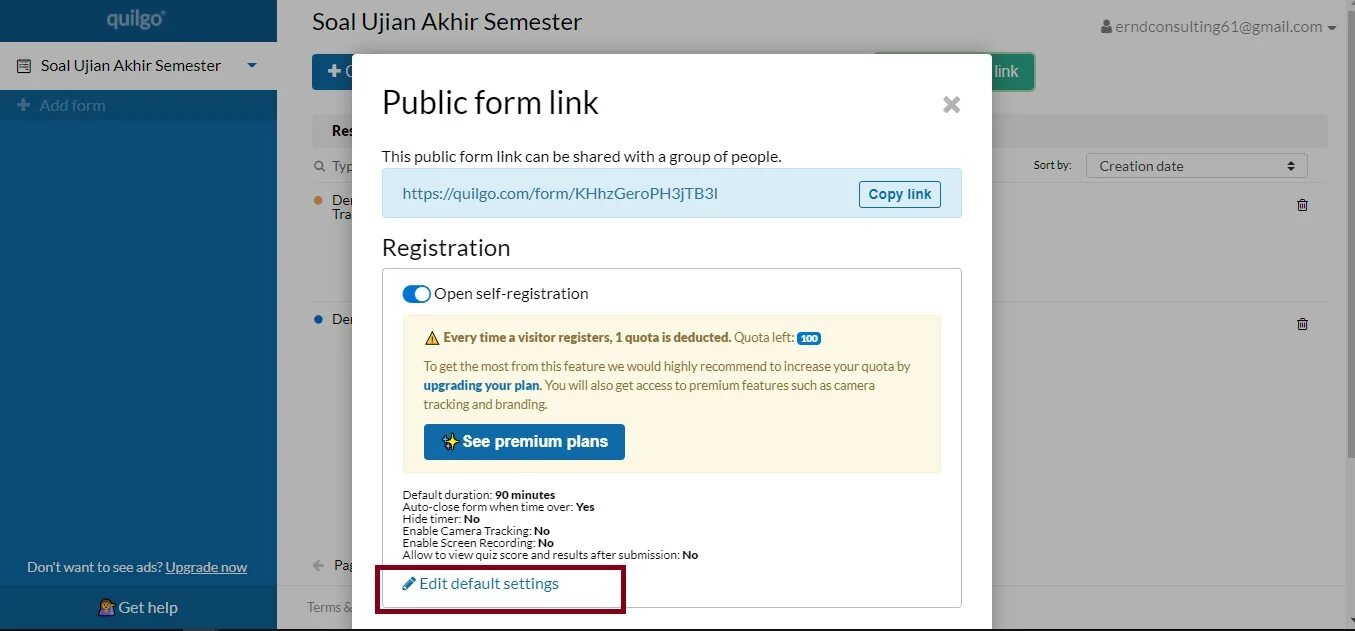Click the Upgrade now link

pyautogui.click(x=206, y=567)
